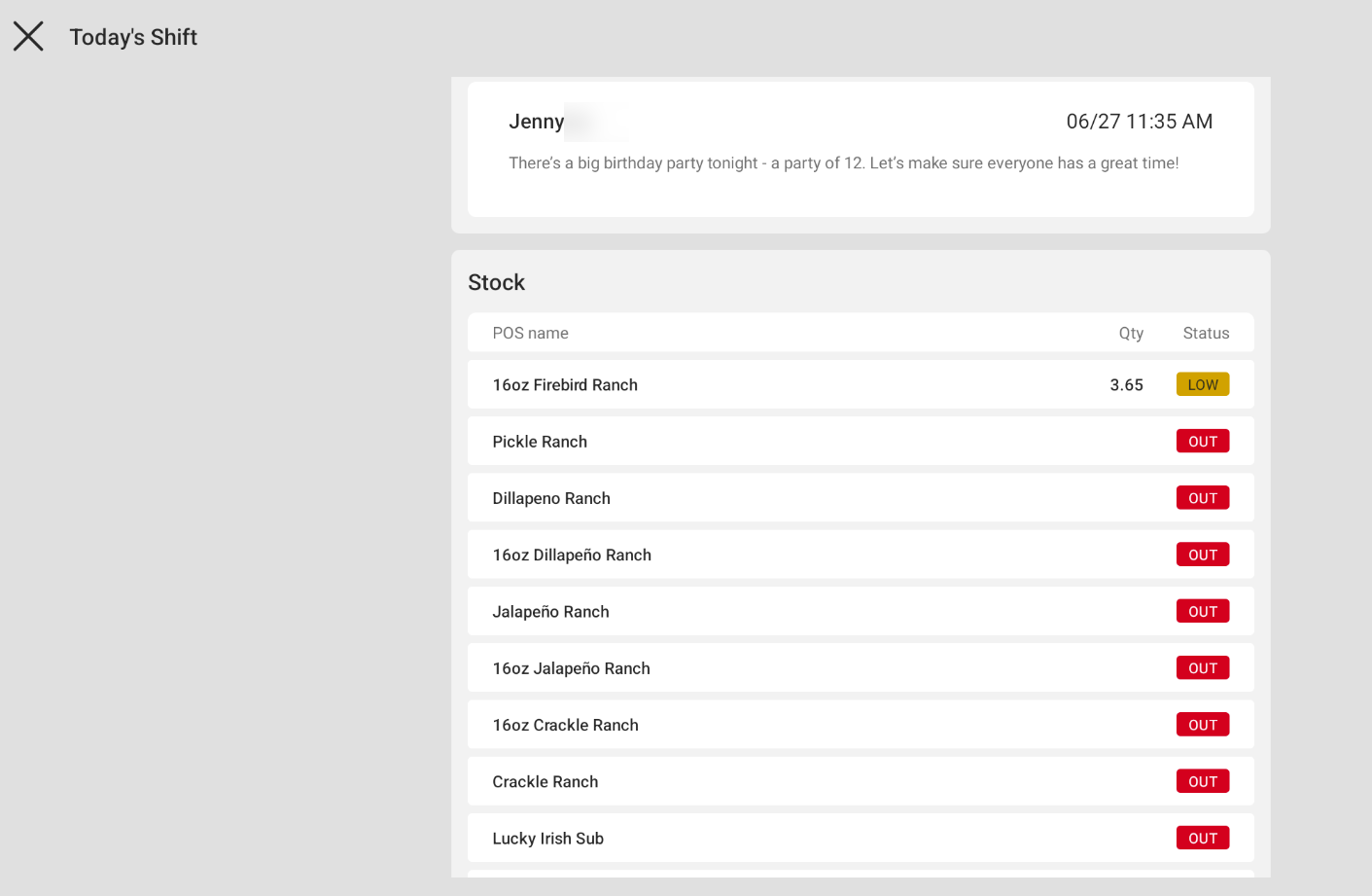Click OUT badge for 16oz Crackle Ranch
1372x896 pixels.
(x=1203, y=725)
